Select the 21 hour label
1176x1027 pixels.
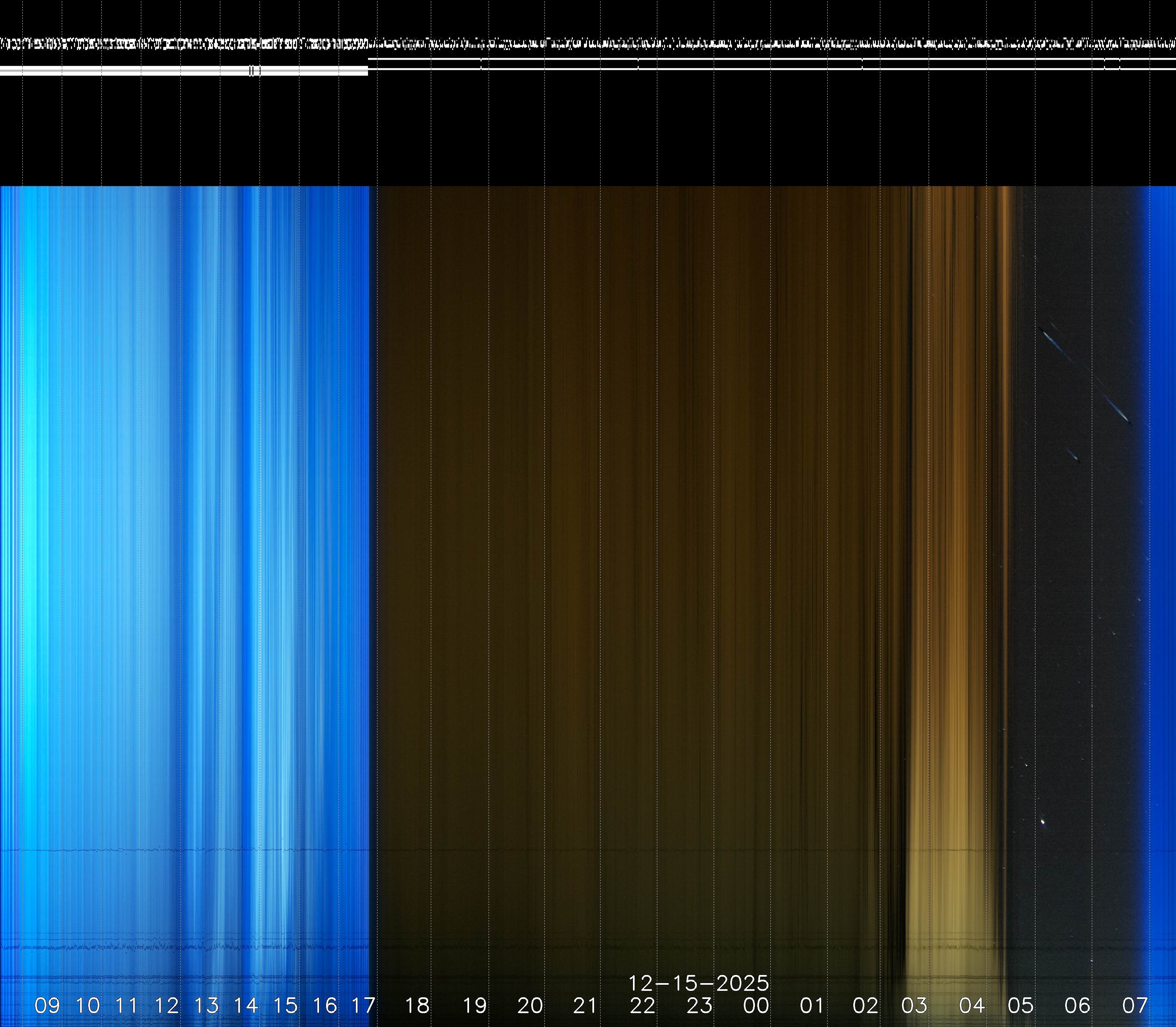(585, 1005)
